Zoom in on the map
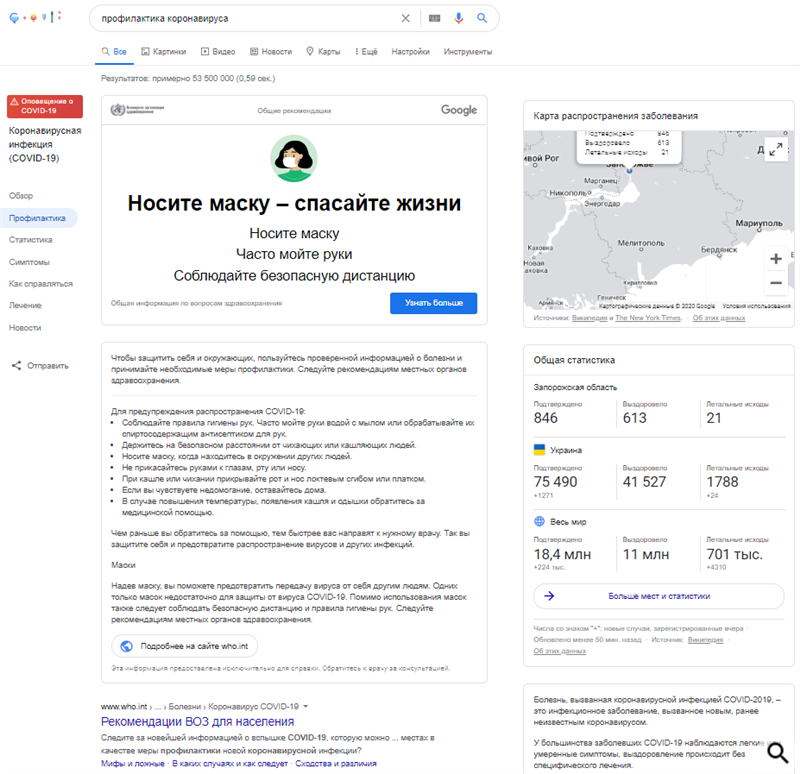 click(775, 259)
